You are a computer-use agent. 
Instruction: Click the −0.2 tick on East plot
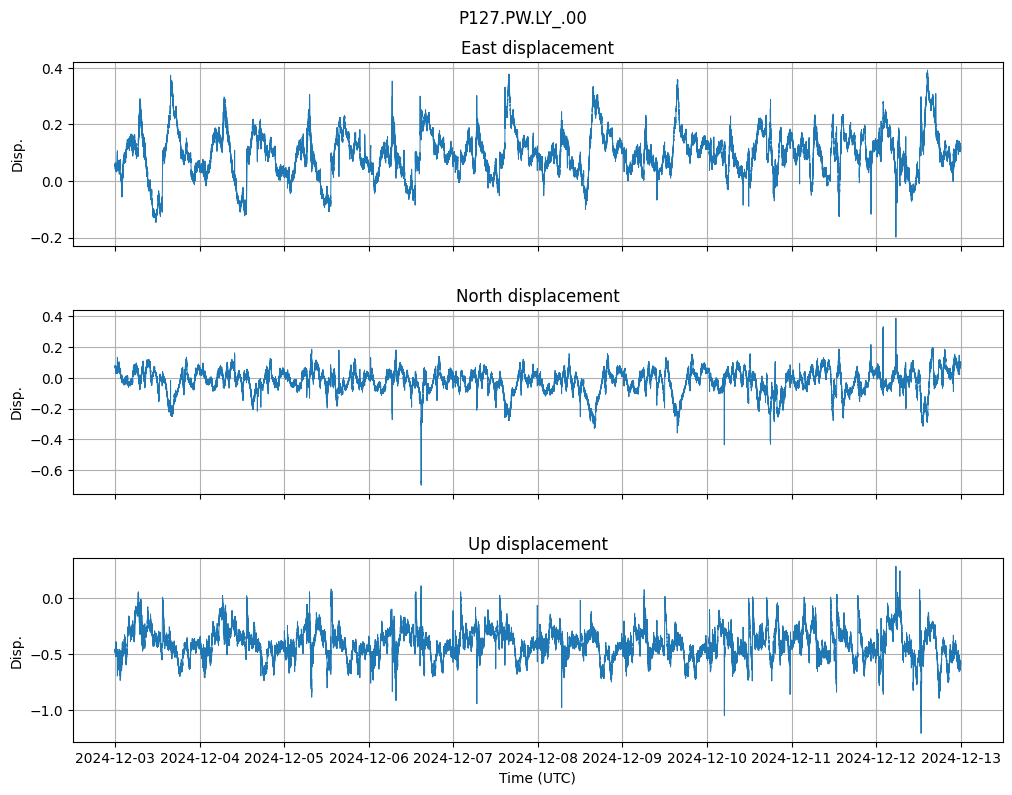[x=47, y=238]
